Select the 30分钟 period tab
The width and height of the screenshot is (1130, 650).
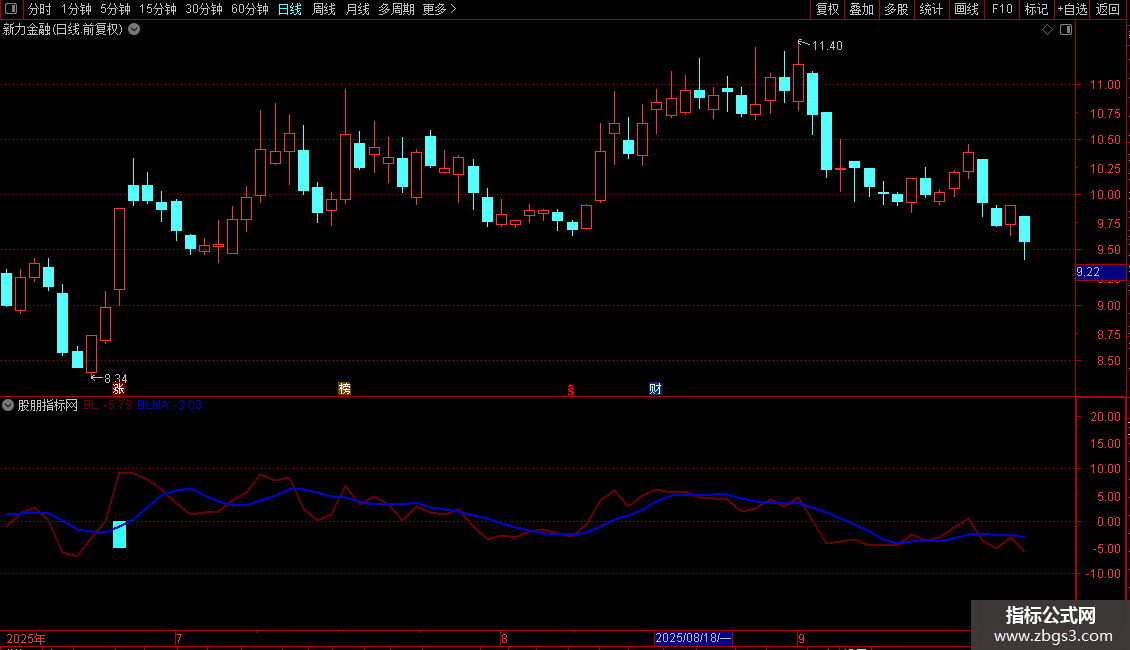[204, 9]
